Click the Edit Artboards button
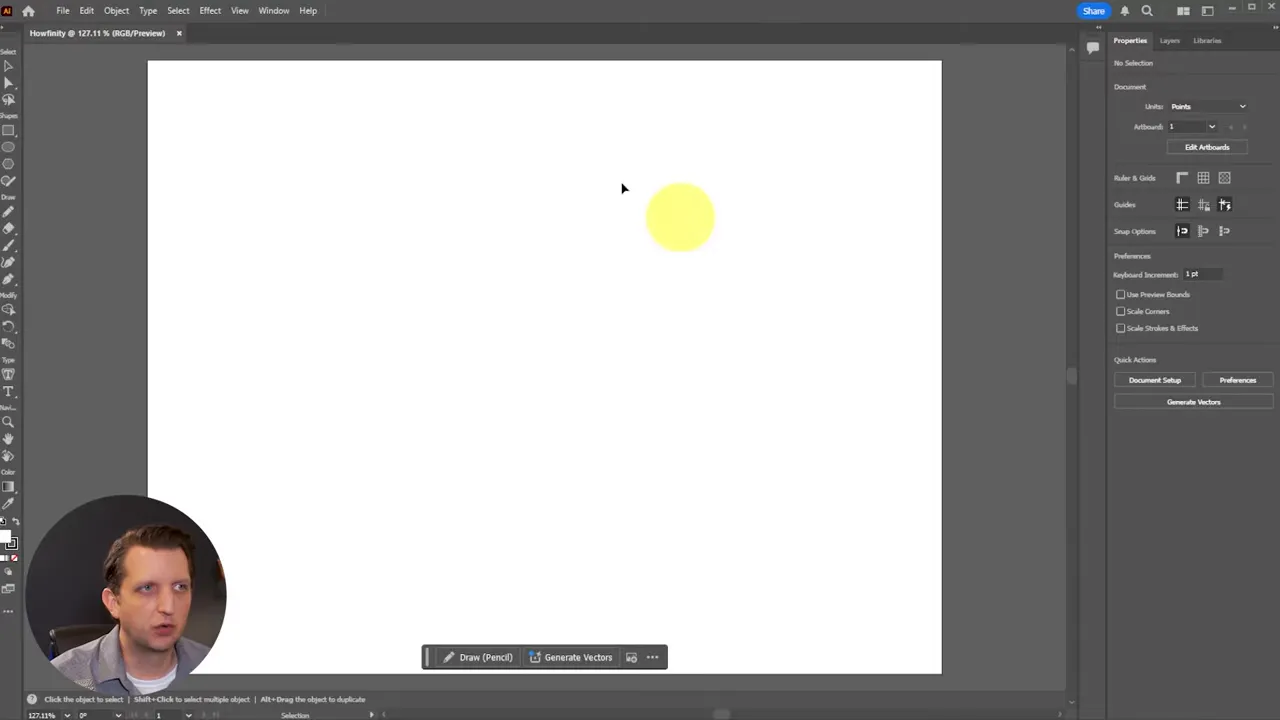This screenshot has height=720, width=1280. [1207, 147]
